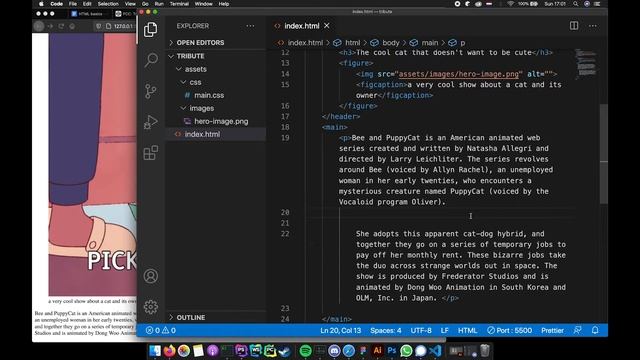The height and width of the screenshot is (360, 640).
Task: Open Steam from the dock
Action: [x=284, y=351]
